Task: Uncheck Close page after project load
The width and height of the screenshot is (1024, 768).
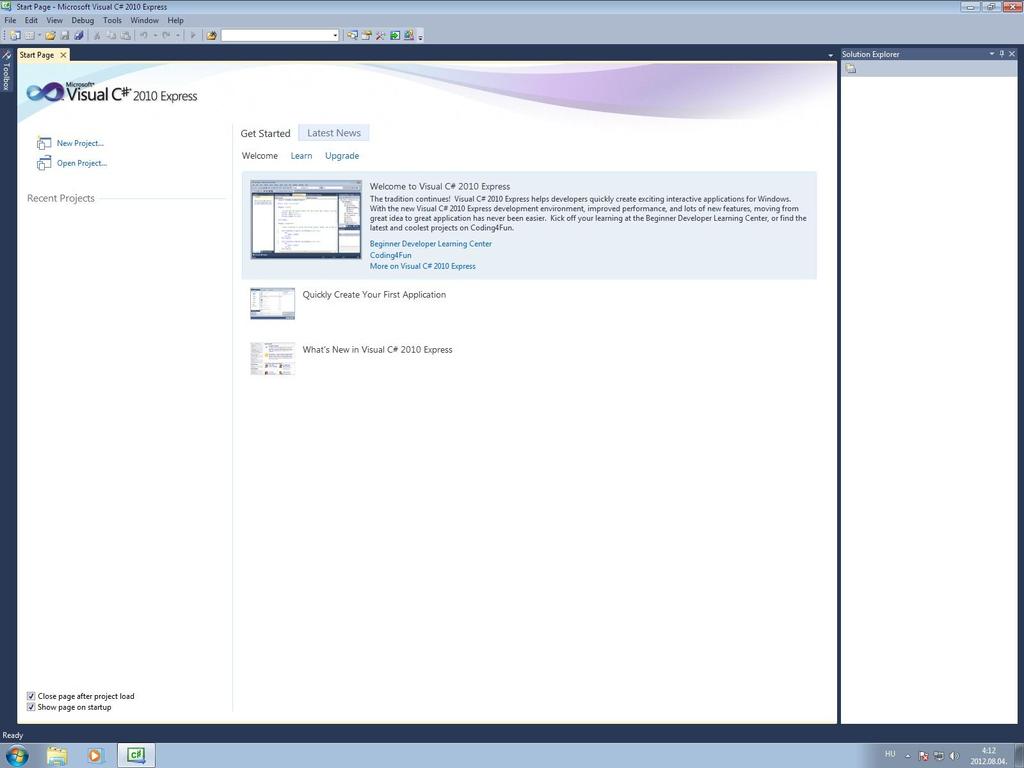Action: 31,696
